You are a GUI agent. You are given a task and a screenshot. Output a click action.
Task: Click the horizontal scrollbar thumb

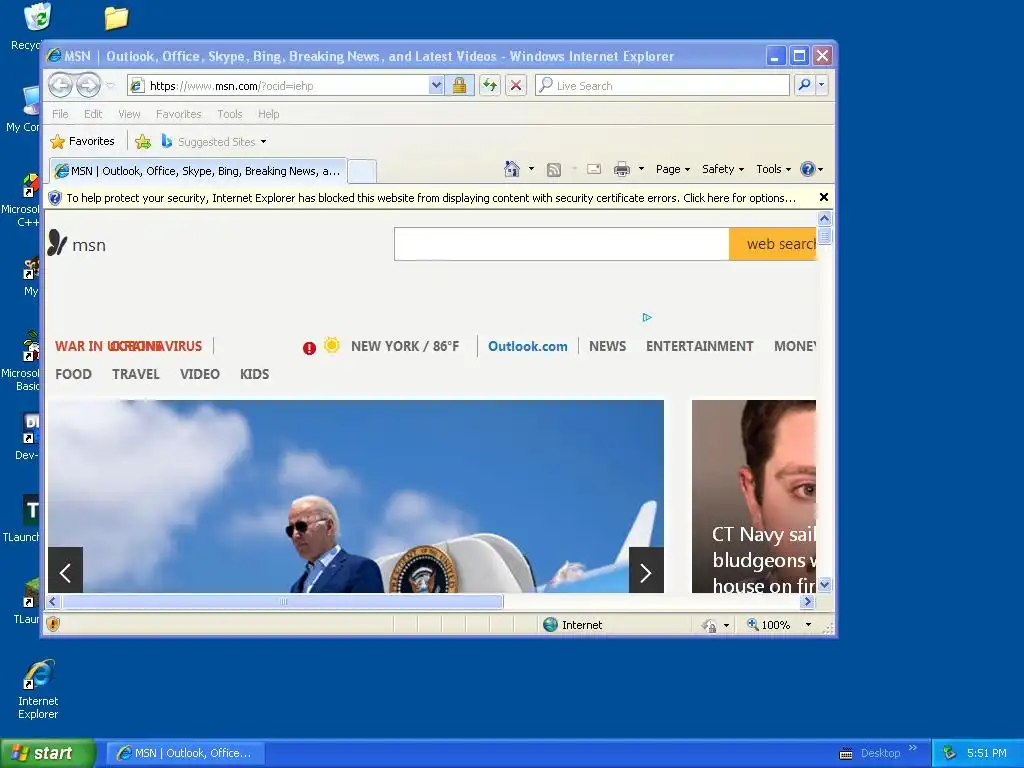(283, 601)
